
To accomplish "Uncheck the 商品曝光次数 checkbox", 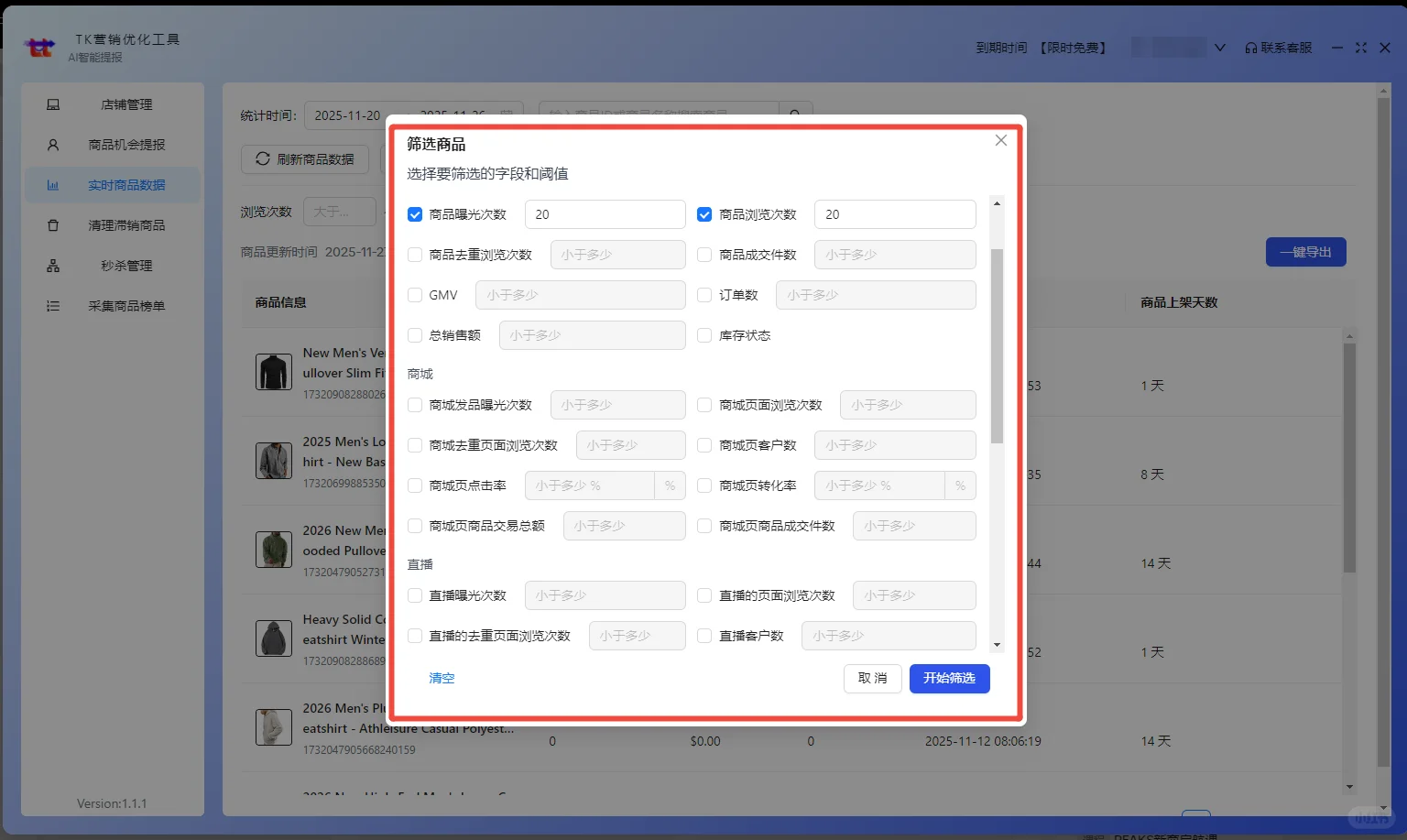I will pyautogui.click(x=414, y=213).
